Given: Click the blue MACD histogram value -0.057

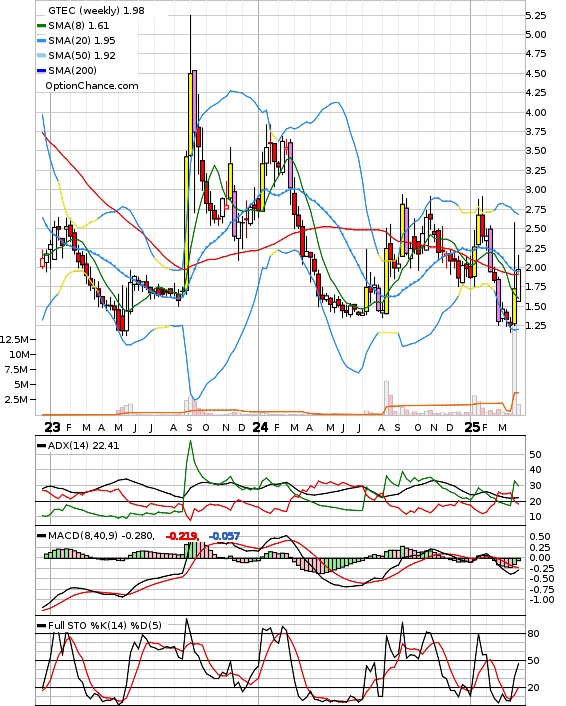Looking at the screenshot, I should [224, 536].
